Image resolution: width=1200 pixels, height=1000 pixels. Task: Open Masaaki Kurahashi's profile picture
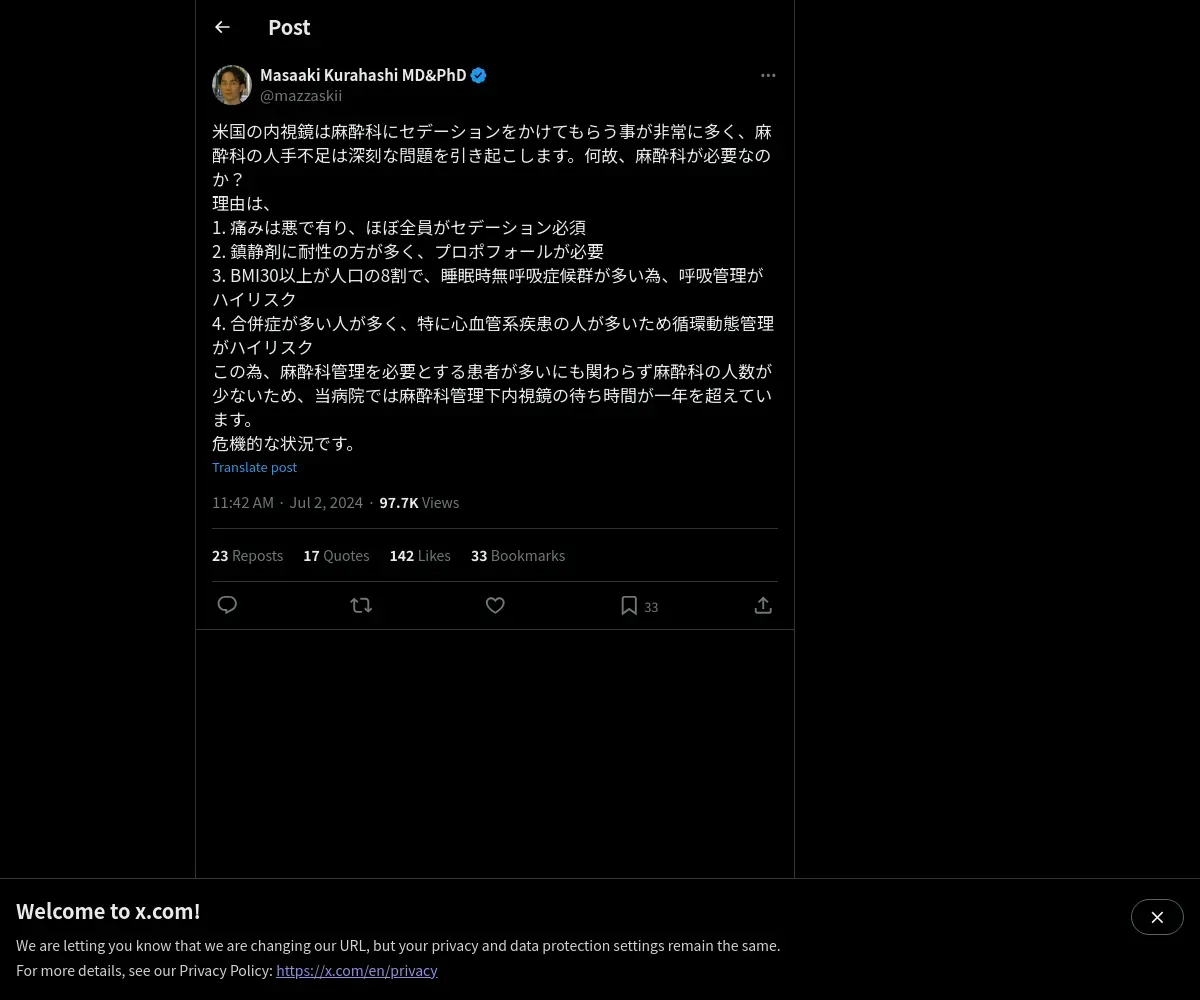pyautogui.click(x=232, y=85)
